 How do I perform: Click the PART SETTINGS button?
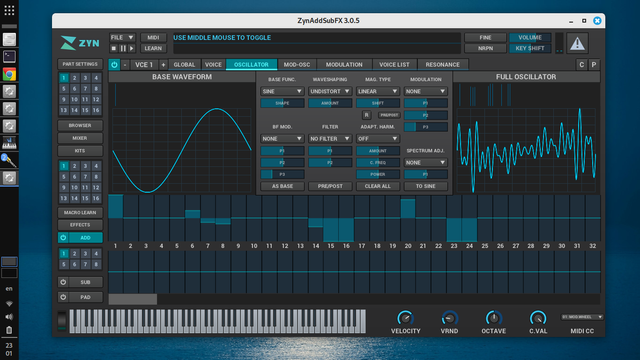click(x=80, y=64)
